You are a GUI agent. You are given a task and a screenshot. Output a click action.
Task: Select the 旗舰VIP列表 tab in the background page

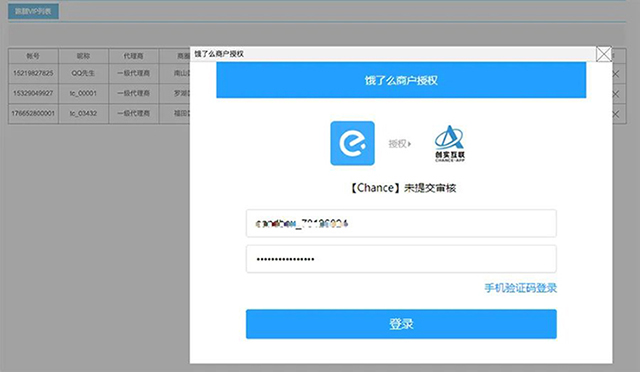coord(33,11)
